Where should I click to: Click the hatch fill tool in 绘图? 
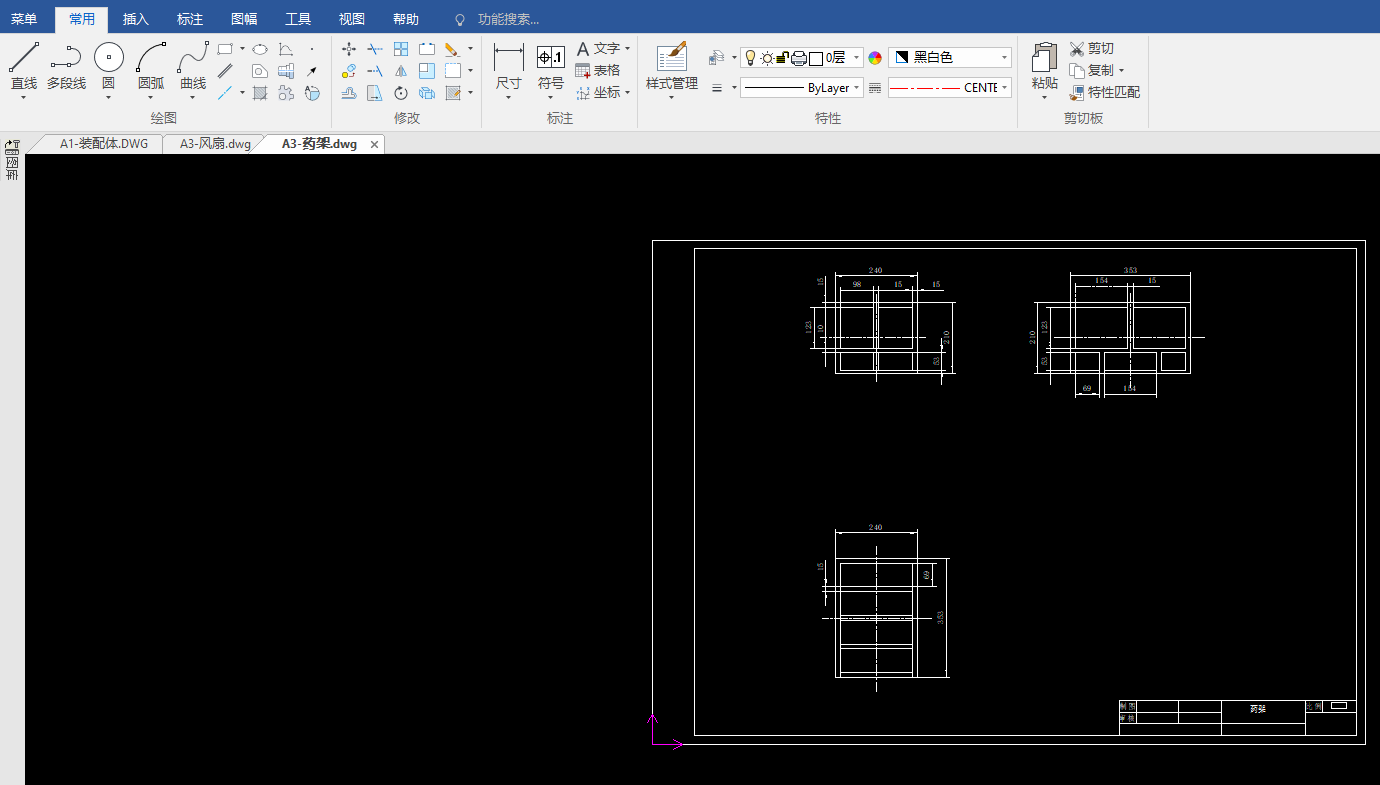coord(260,93)
